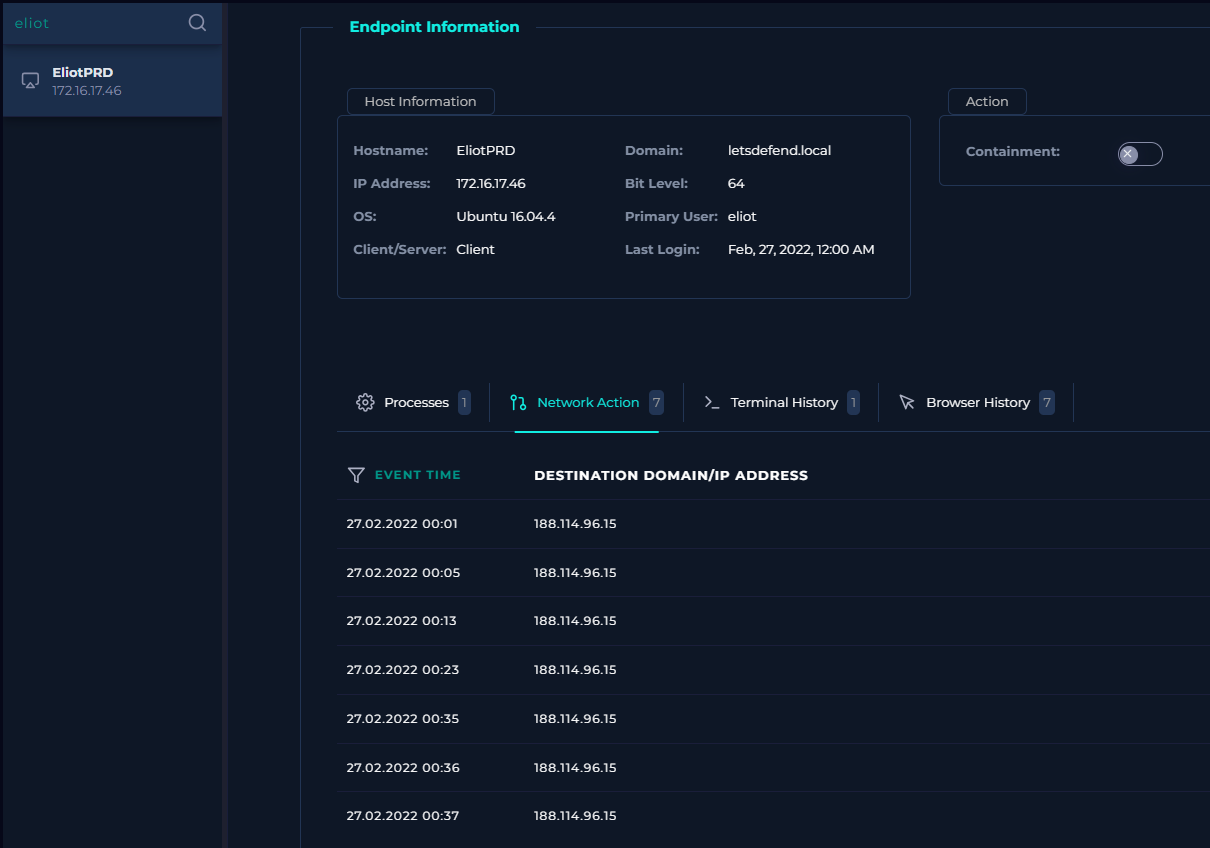Click the IP Address value 172.16.17.46 in Host Information
1210x848 pixels.
pos(491,183)
